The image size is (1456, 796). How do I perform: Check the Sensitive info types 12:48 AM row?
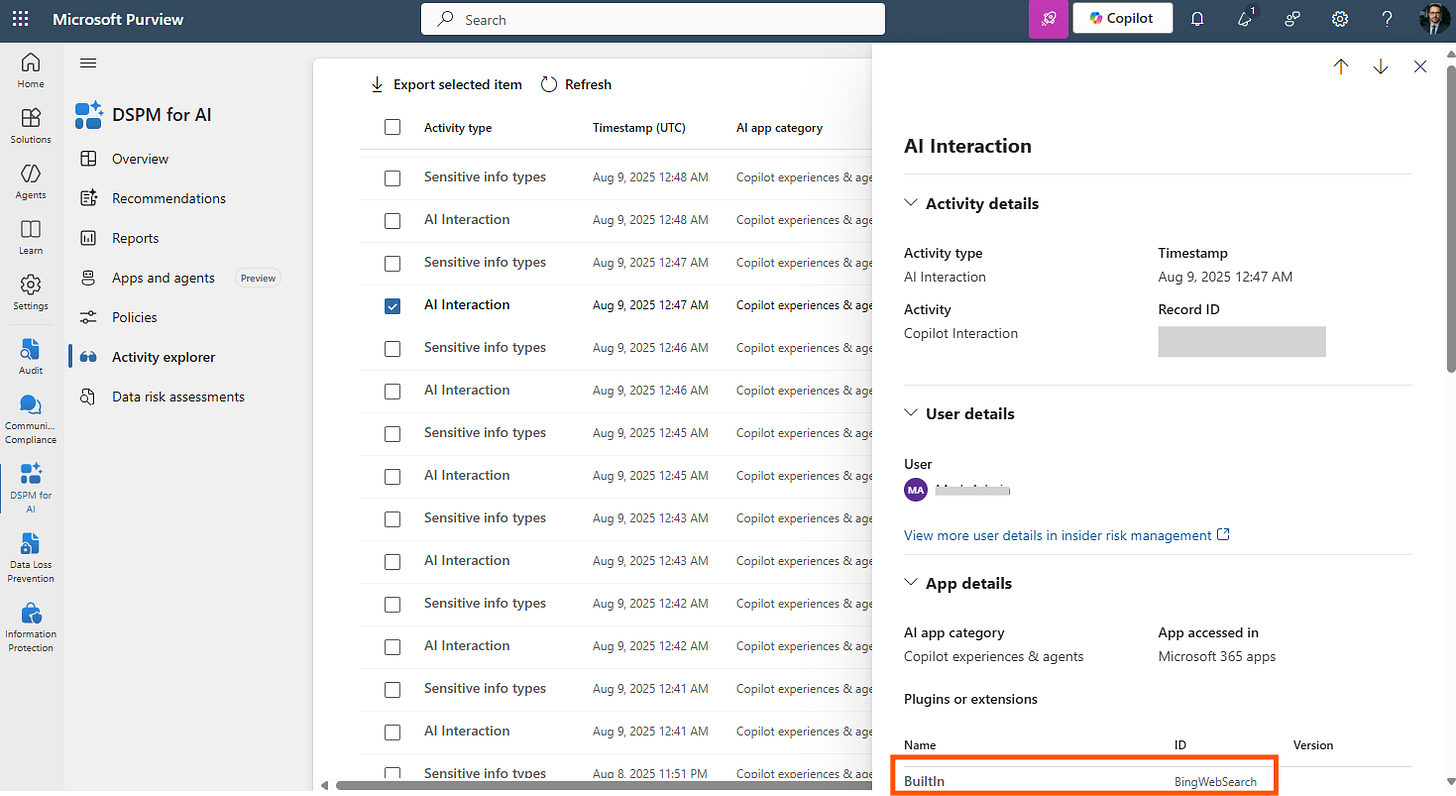click(392, 178)
